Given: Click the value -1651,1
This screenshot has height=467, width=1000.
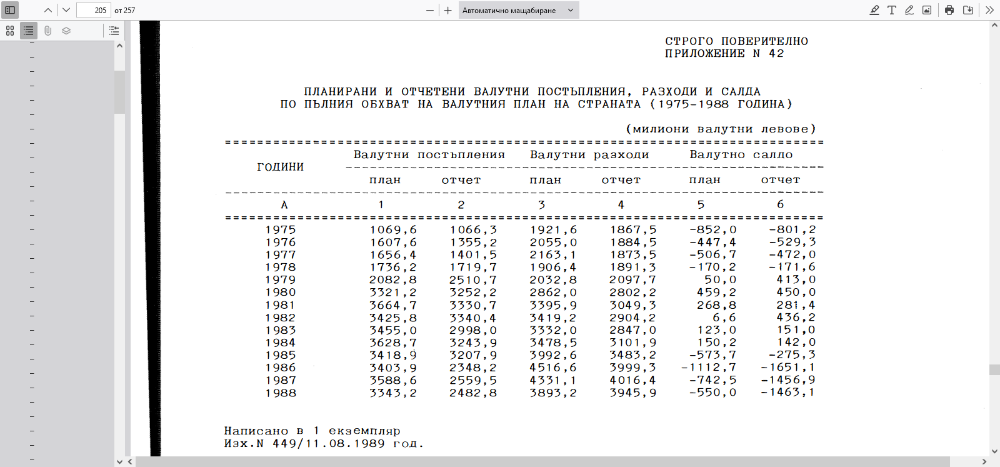Looking at the screenshot, I should [x=788, y=367].
